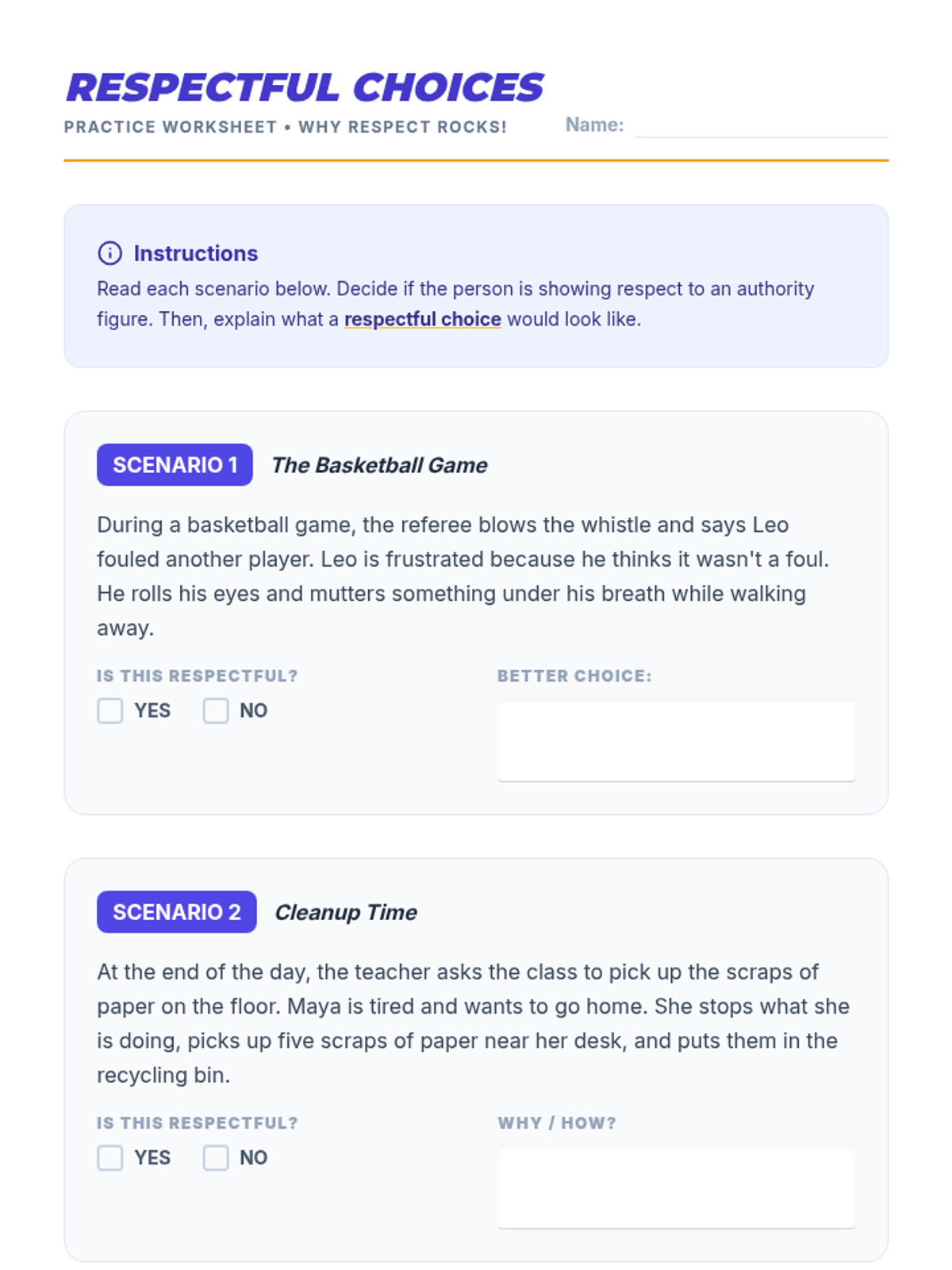Click the Scenario 2 badge
The width and height of the screenshot is (952, 1270).
(x=176, y=912)
